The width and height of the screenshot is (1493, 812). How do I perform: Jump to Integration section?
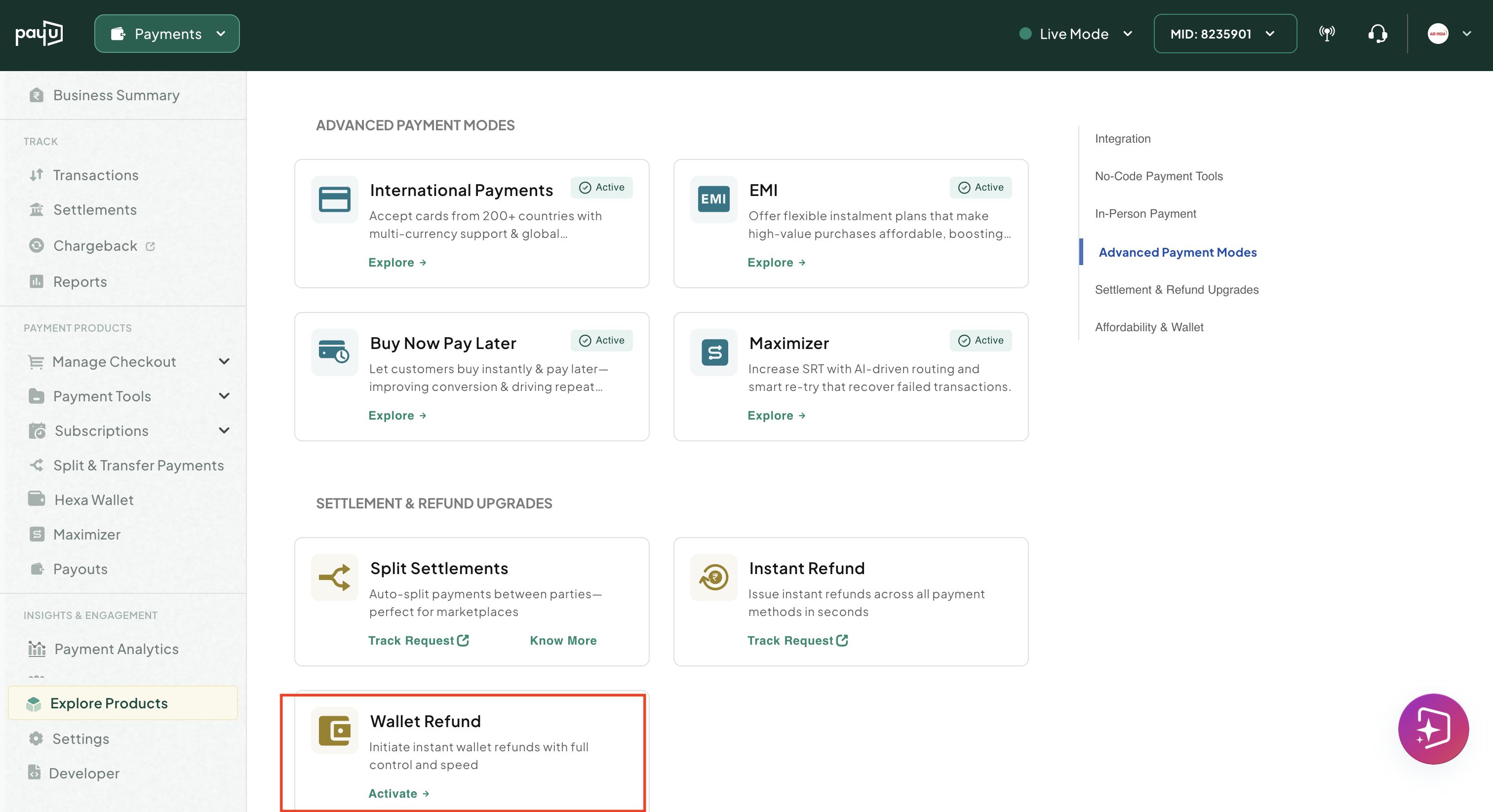1123,139
